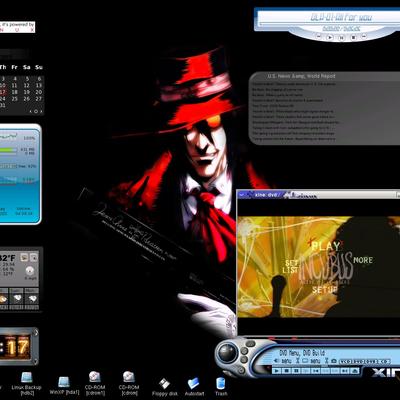Select PLAY in the Incubus DVD menu

pos(325,246)
